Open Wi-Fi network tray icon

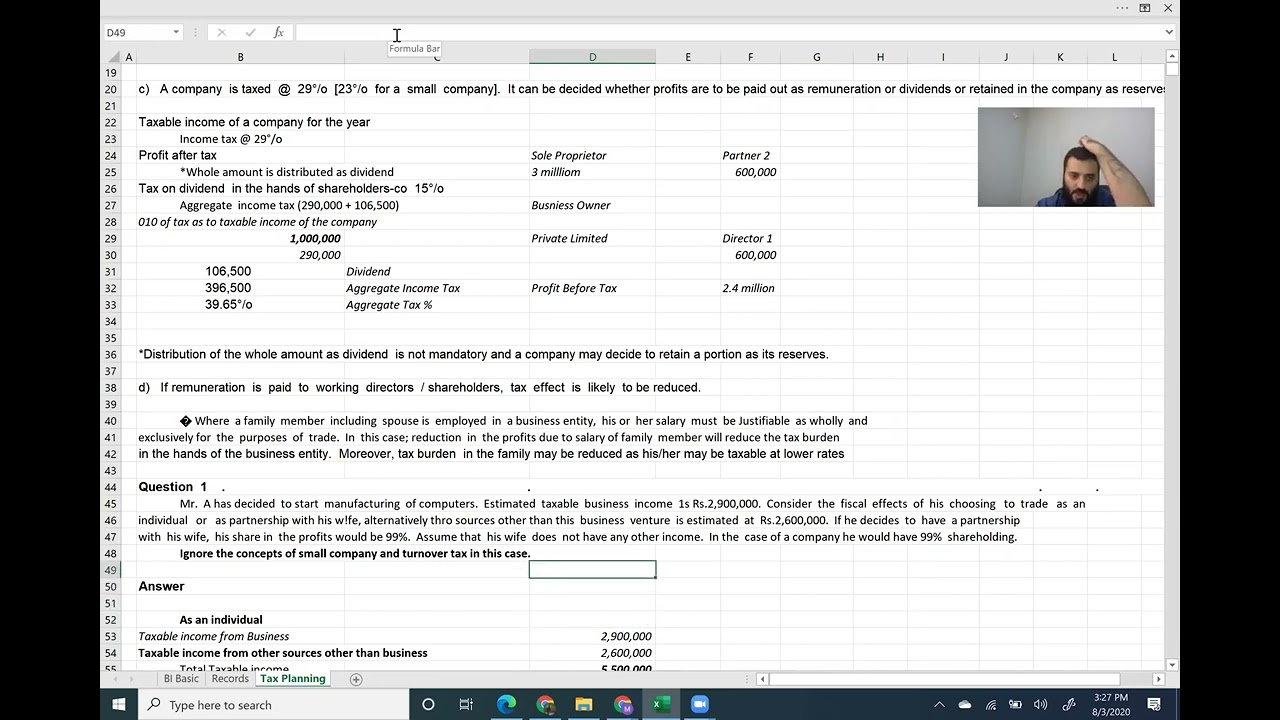(x=991, y=704)
